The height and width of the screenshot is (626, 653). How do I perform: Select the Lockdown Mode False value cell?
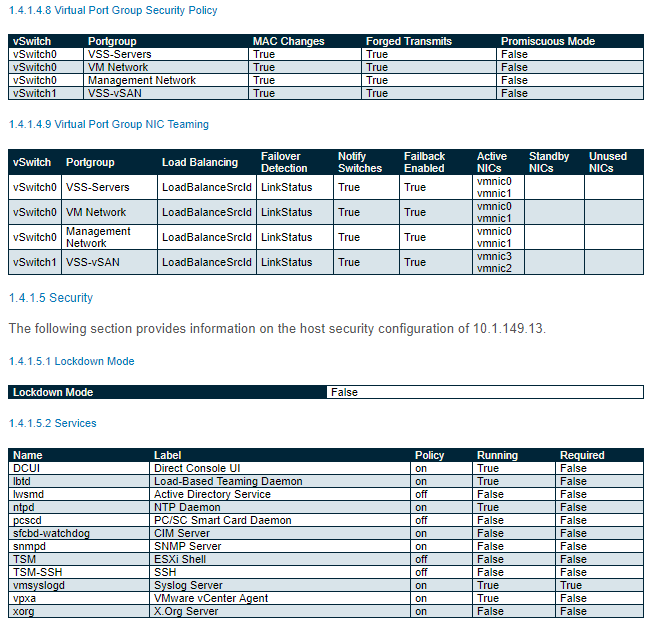point(485,392)
